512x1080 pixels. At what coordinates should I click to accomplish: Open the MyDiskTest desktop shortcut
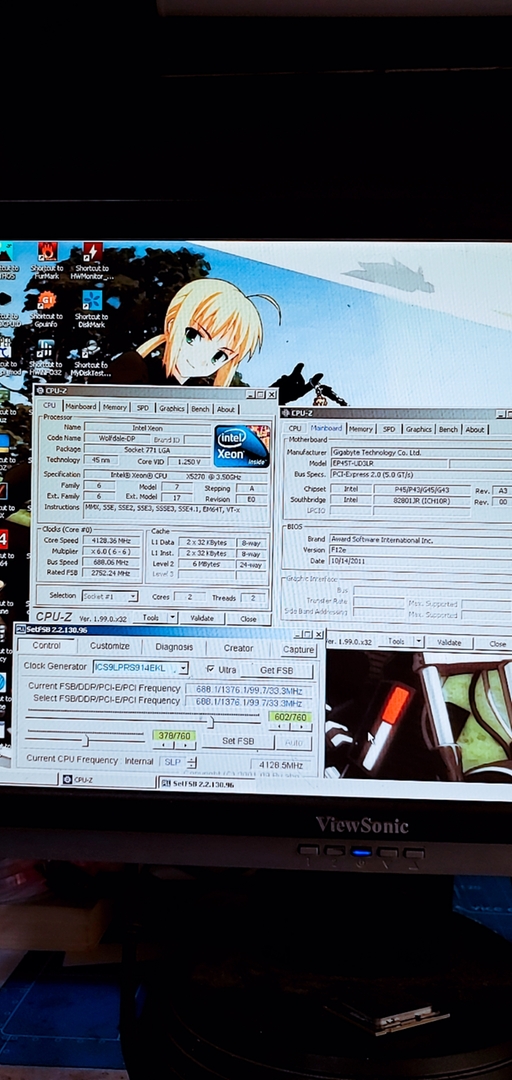(91, 358)
